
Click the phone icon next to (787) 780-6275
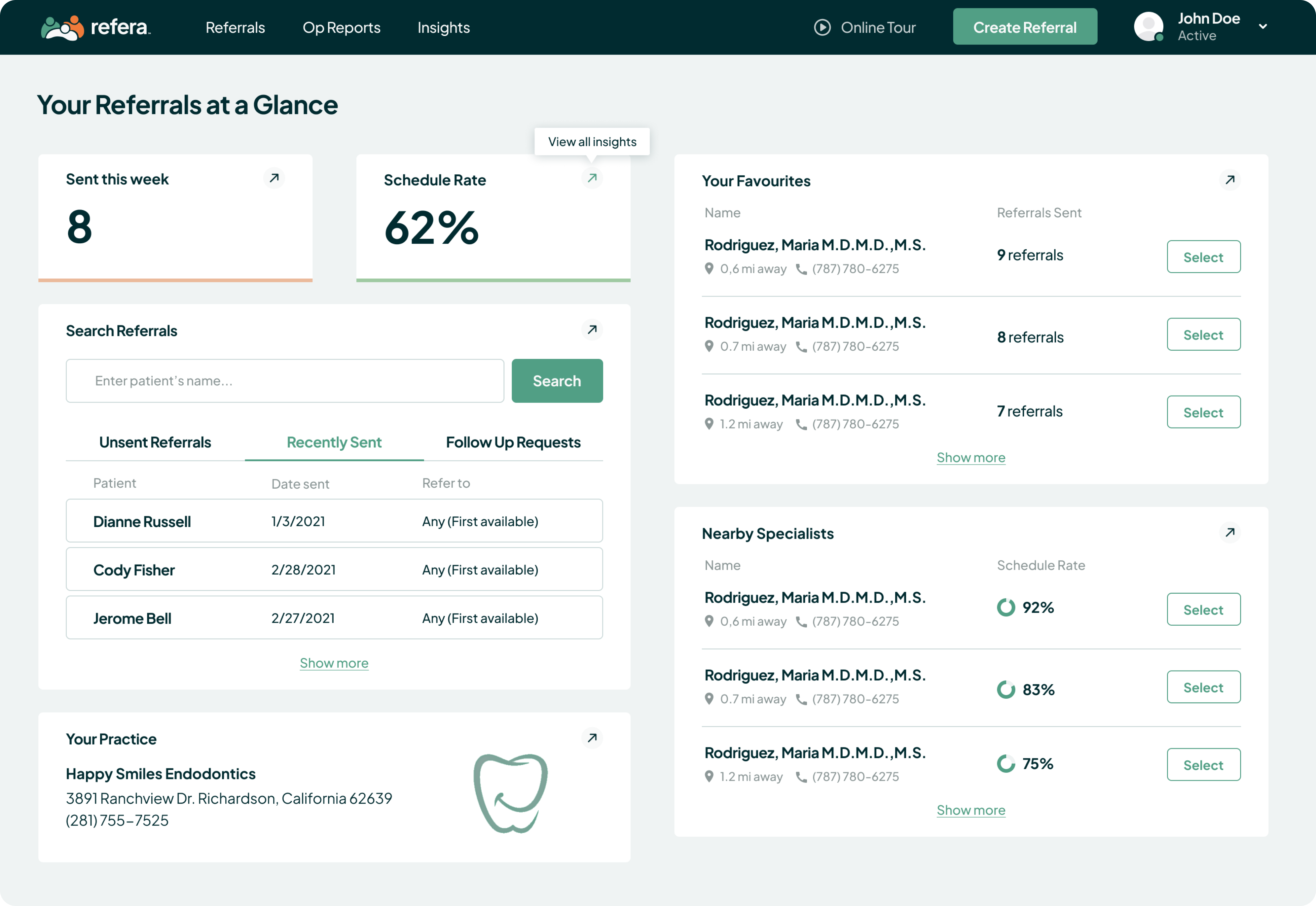pos(801,268)
